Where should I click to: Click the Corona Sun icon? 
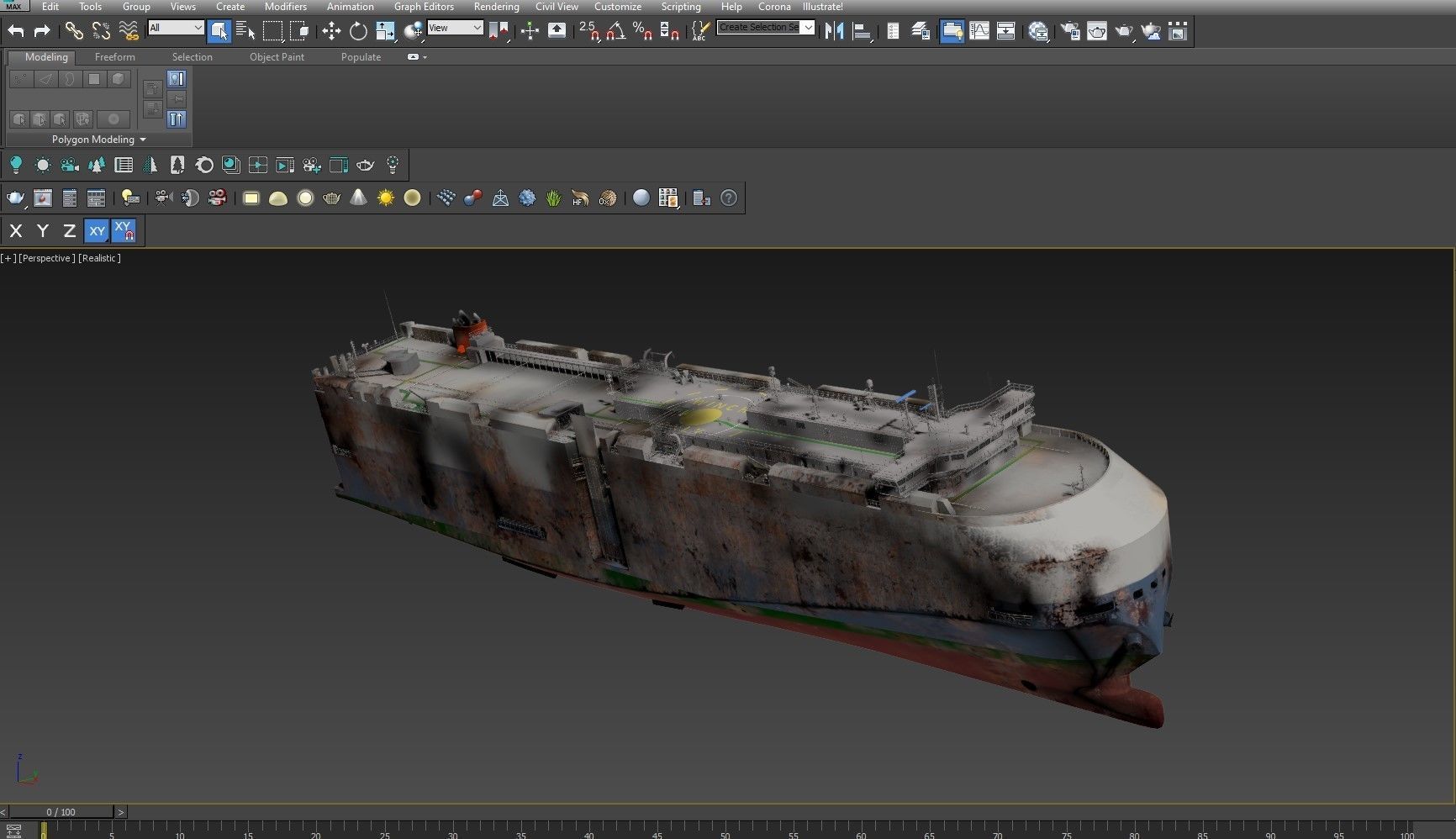[386, 198]
